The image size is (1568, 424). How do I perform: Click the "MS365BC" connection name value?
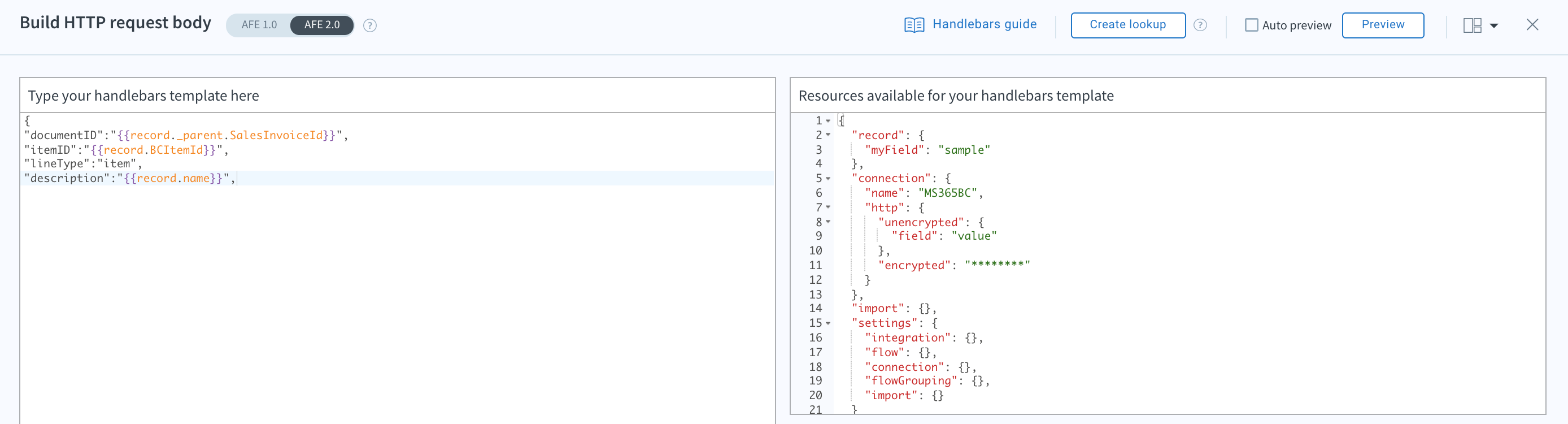[x=947, y=193]
